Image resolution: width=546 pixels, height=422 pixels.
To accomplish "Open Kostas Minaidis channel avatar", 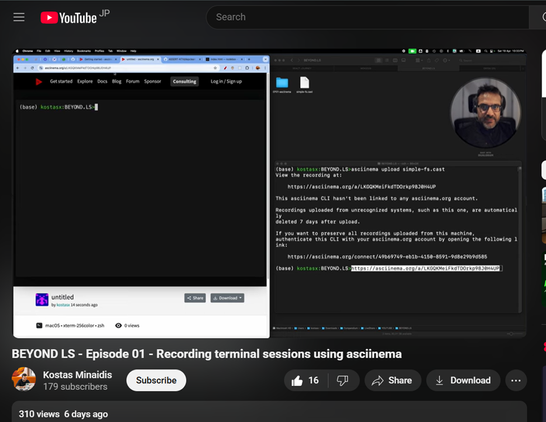I will (24, 379).
